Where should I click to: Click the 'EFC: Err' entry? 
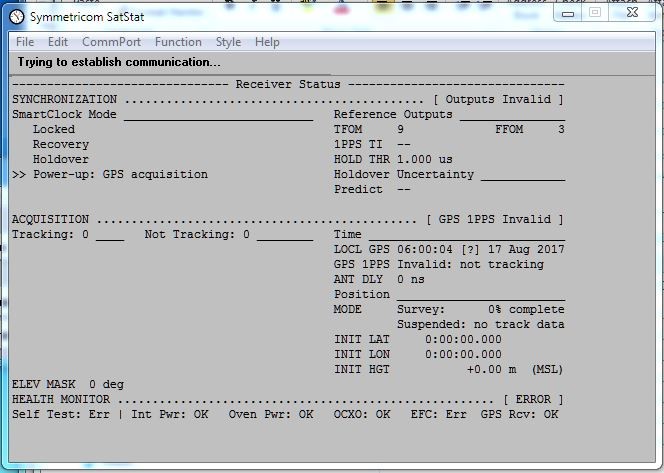[x=439, y=415]
